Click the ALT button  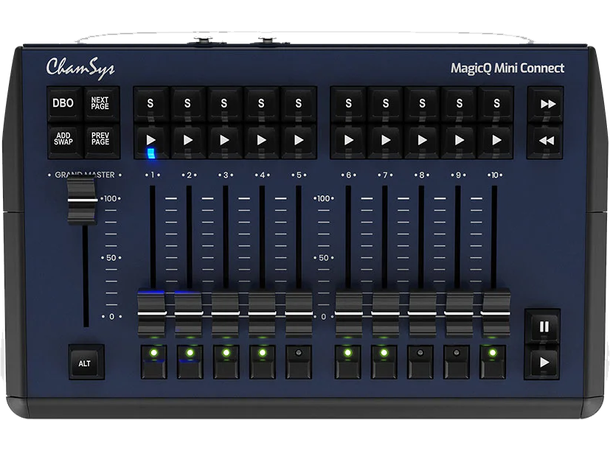[86, 362]
